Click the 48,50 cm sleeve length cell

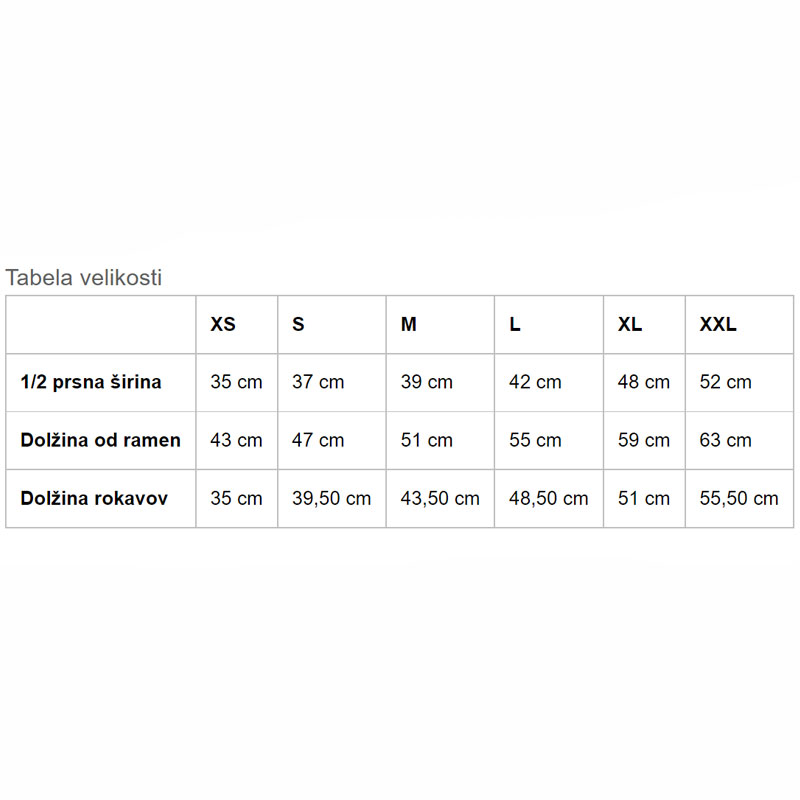point(548,498)
